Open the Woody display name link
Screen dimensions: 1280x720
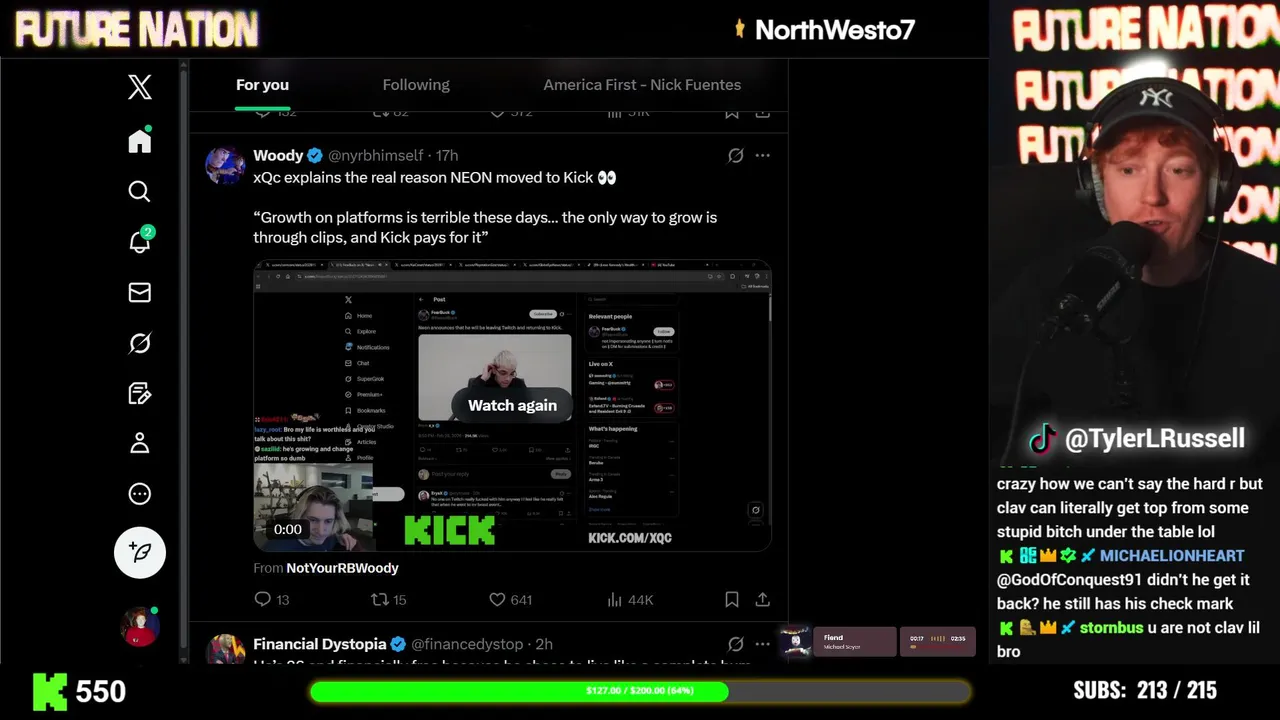coord(278,155)
